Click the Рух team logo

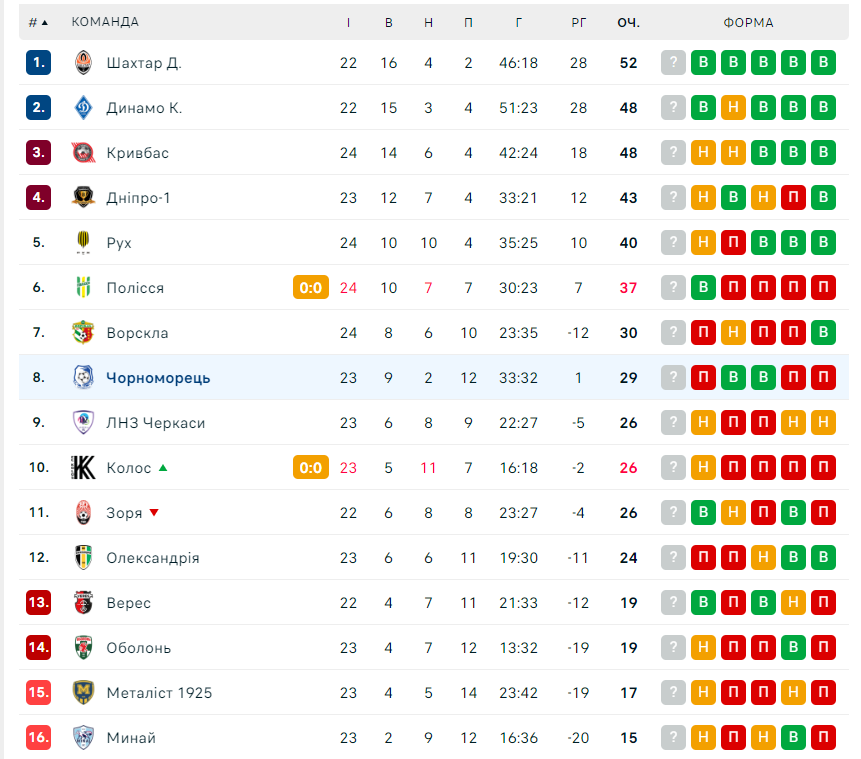click(83, 242)
